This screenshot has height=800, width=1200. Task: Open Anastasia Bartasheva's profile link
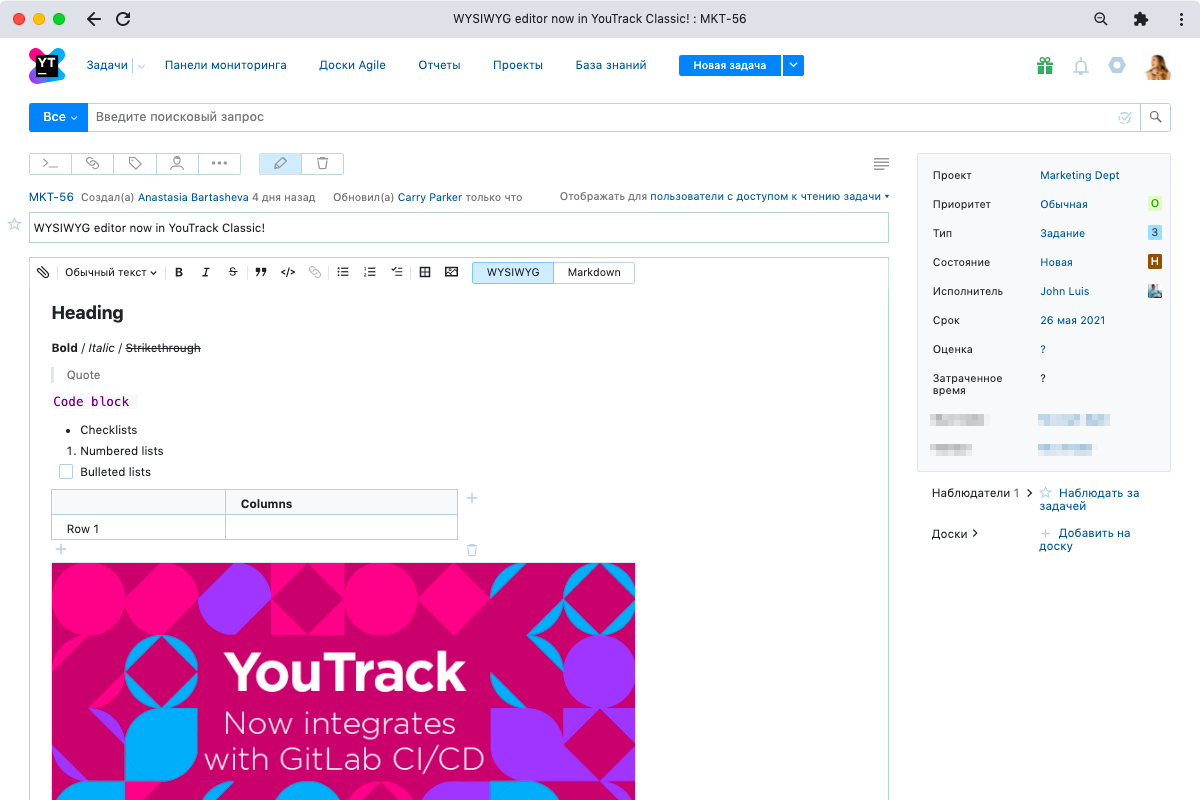(x=193, y=197)
